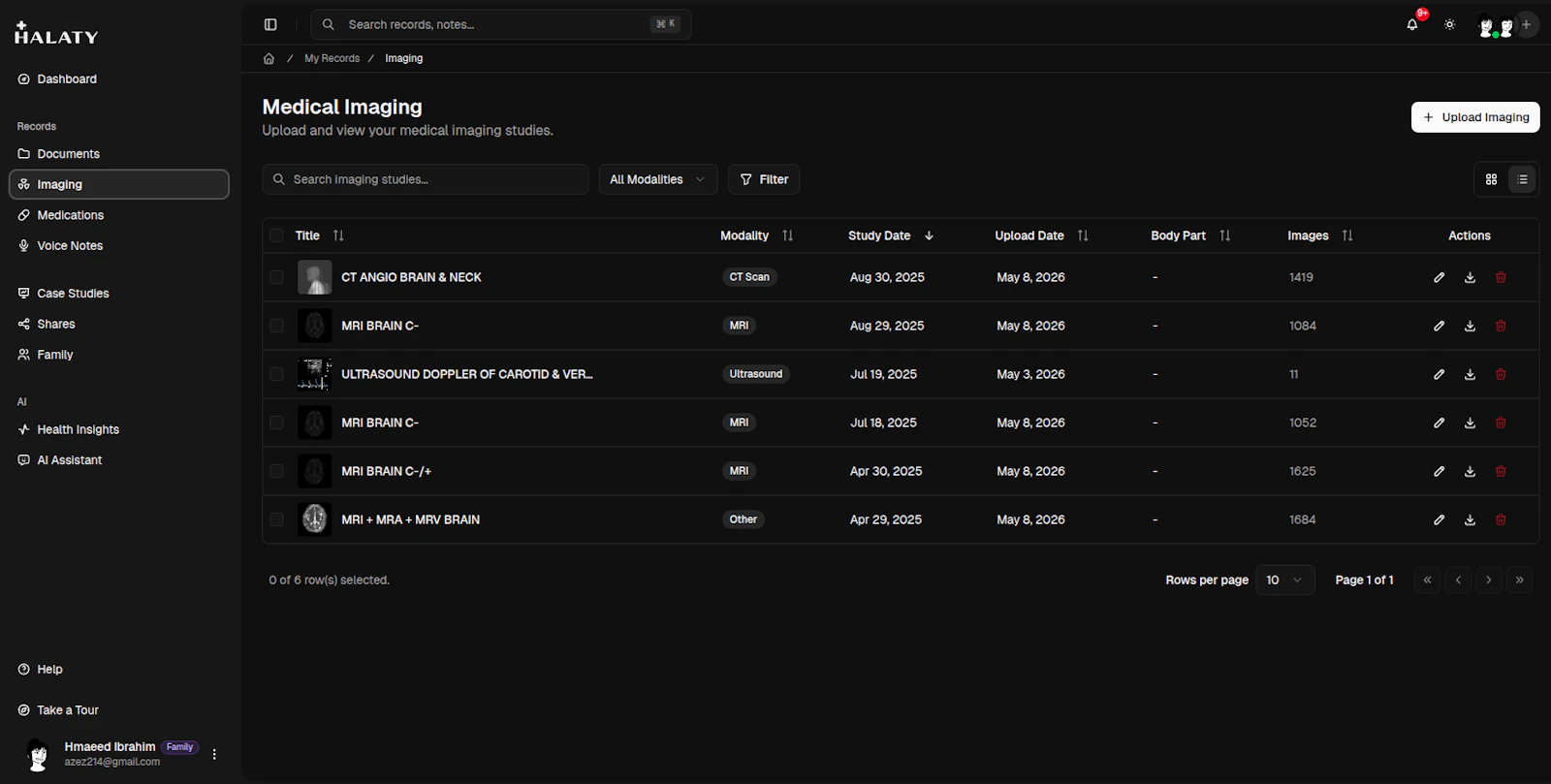Click the Filter button

764,179
